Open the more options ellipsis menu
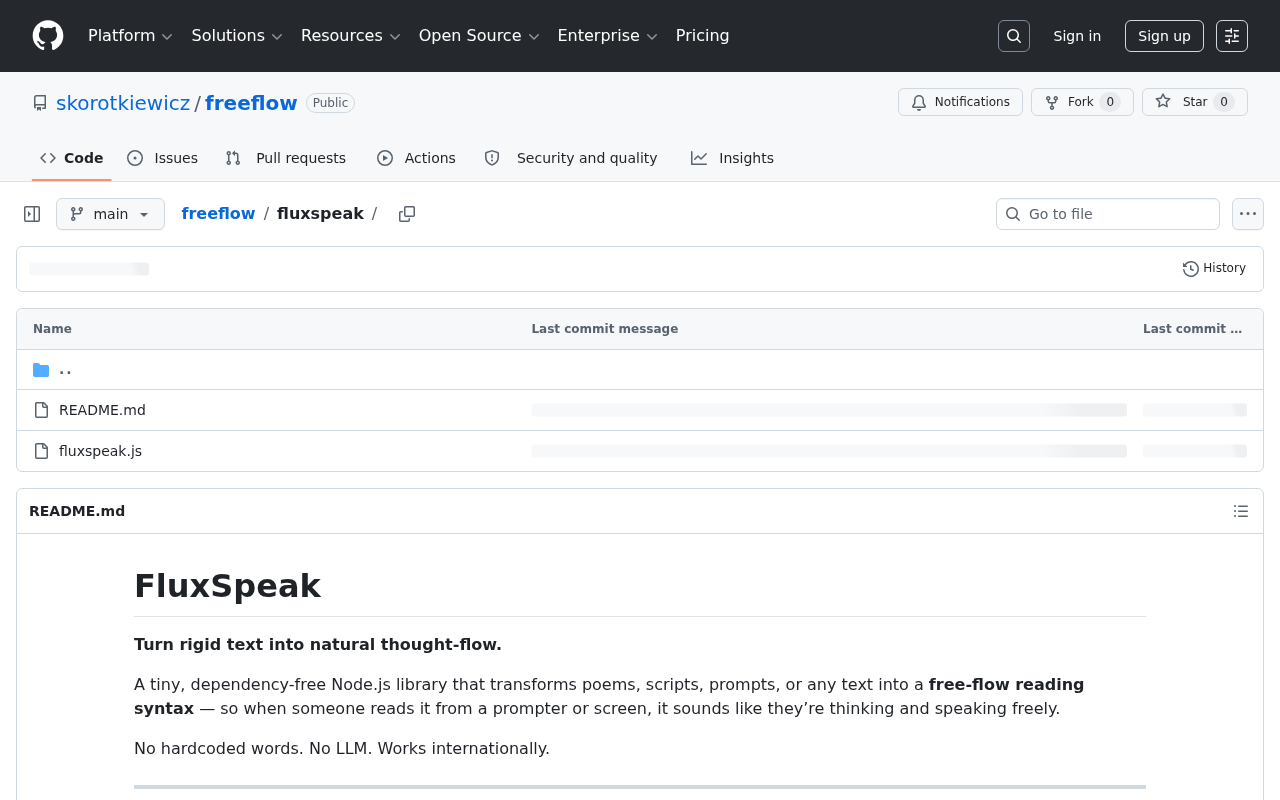Viewport: 1280px width, 800px height. [1248, 214]
